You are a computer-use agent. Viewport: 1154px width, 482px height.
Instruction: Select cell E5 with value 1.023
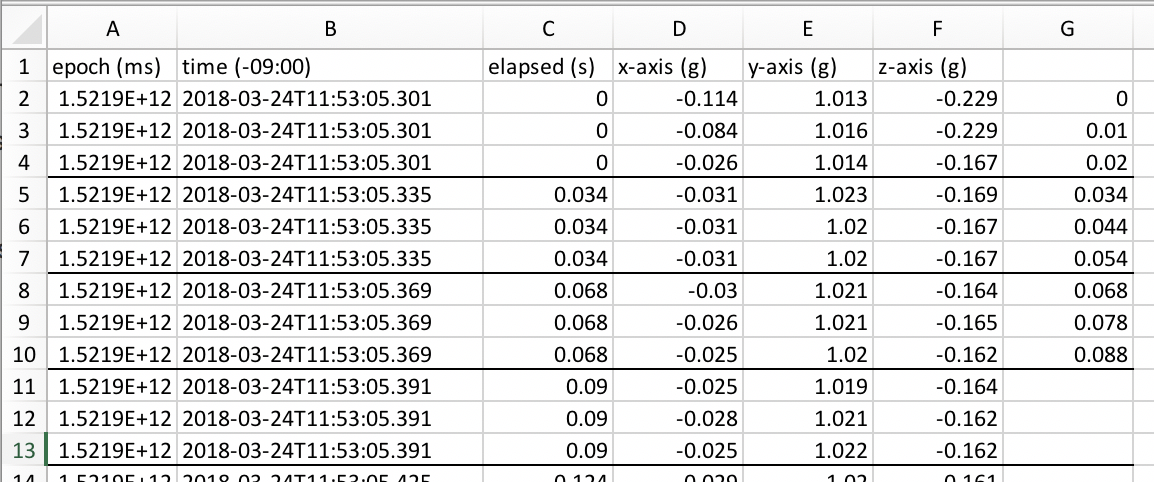coord(807,195)
